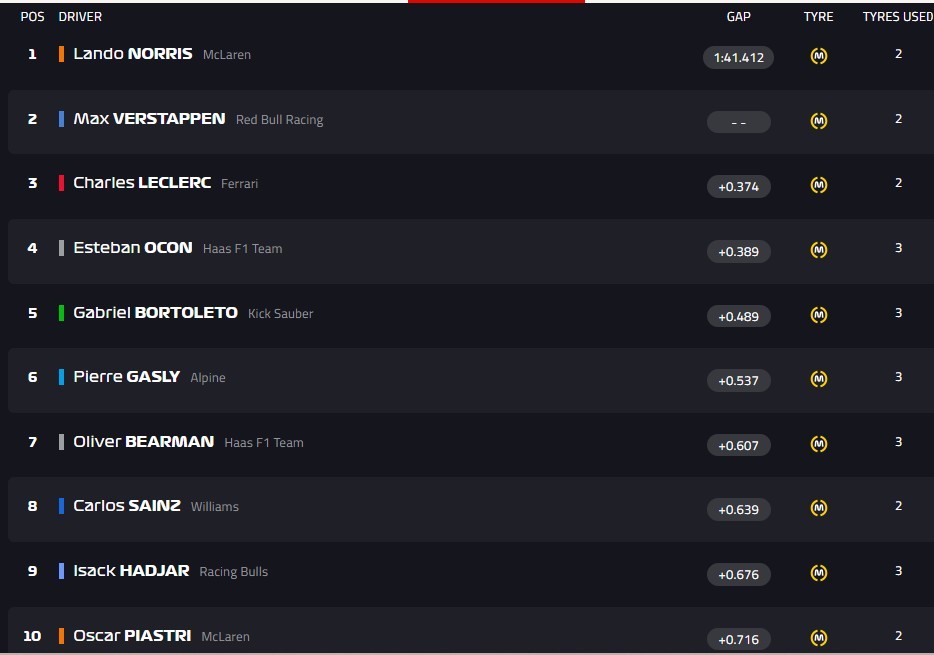Click Esteban Ocon's yellow tyre icon
Image resolution: width=934 pixels, height=655 pixels.
point(818,250)
